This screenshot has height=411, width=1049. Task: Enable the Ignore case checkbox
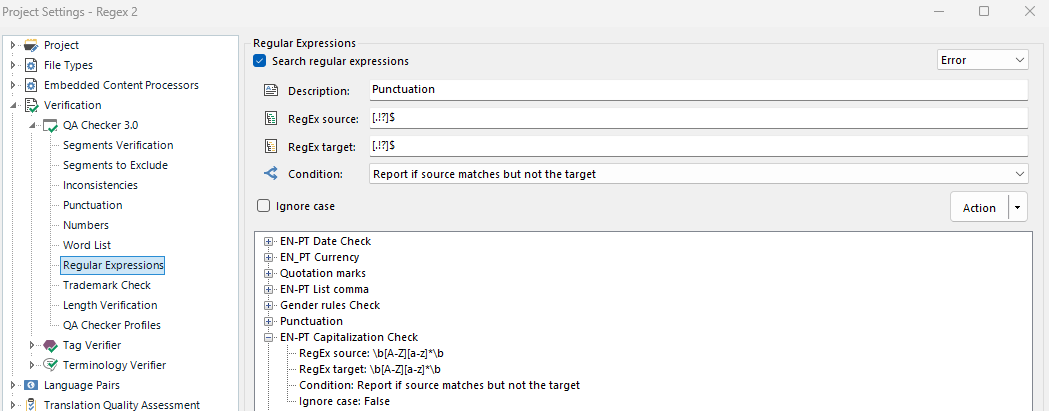click(263, 207)
